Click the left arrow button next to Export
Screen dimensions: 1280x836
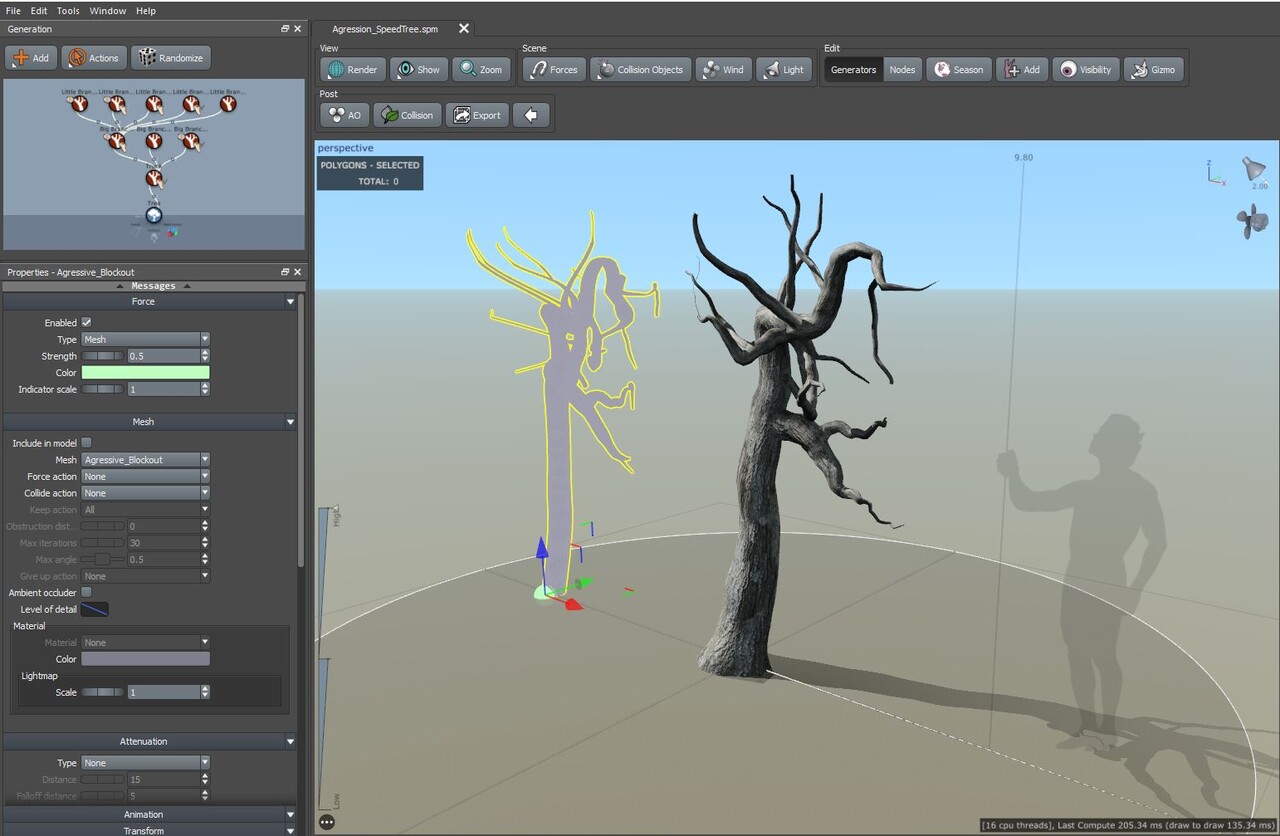531,115
